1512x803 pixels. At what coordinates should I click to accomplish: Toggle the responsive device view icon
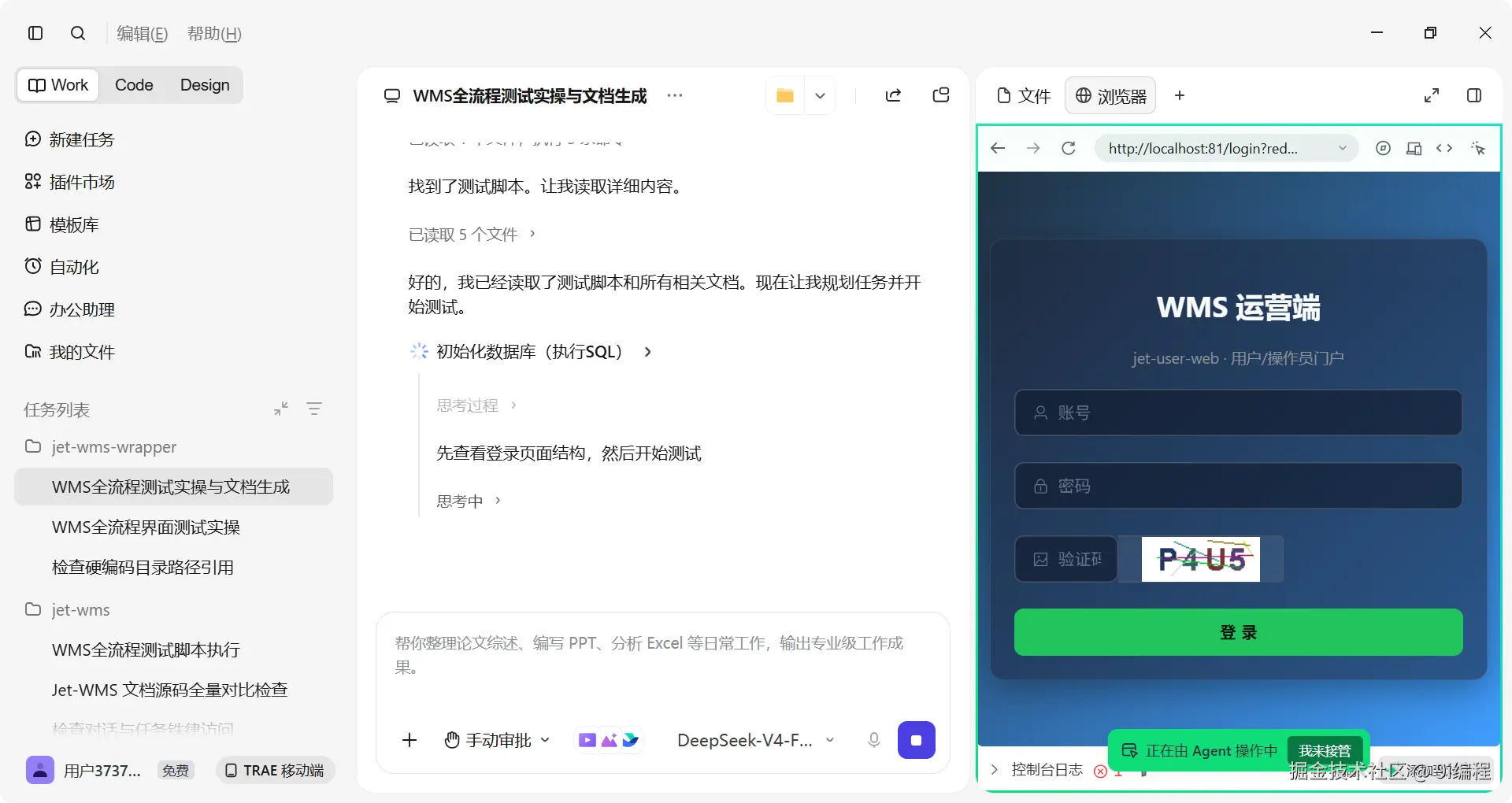1414,148
